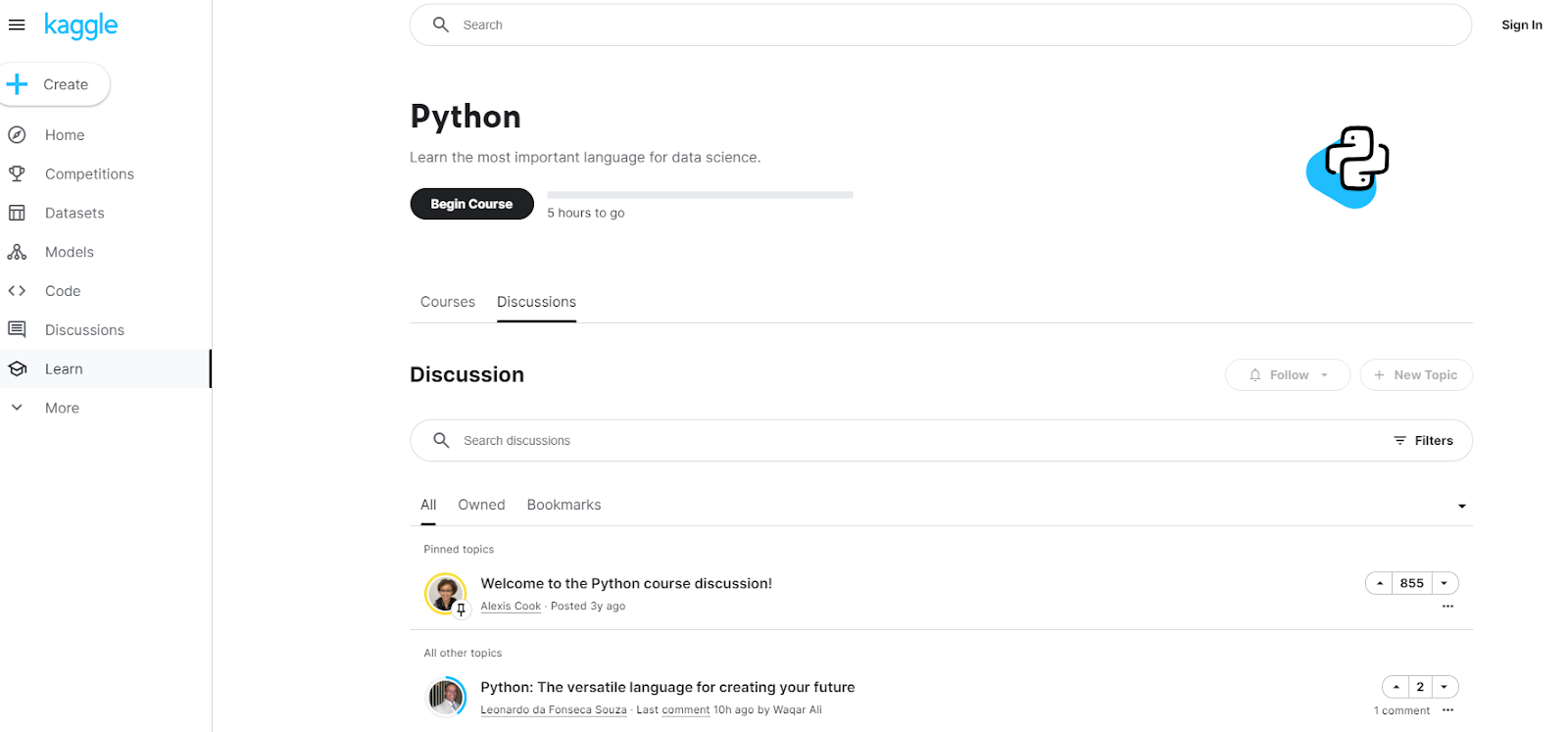Open Models from sidebar

(70, 253)
